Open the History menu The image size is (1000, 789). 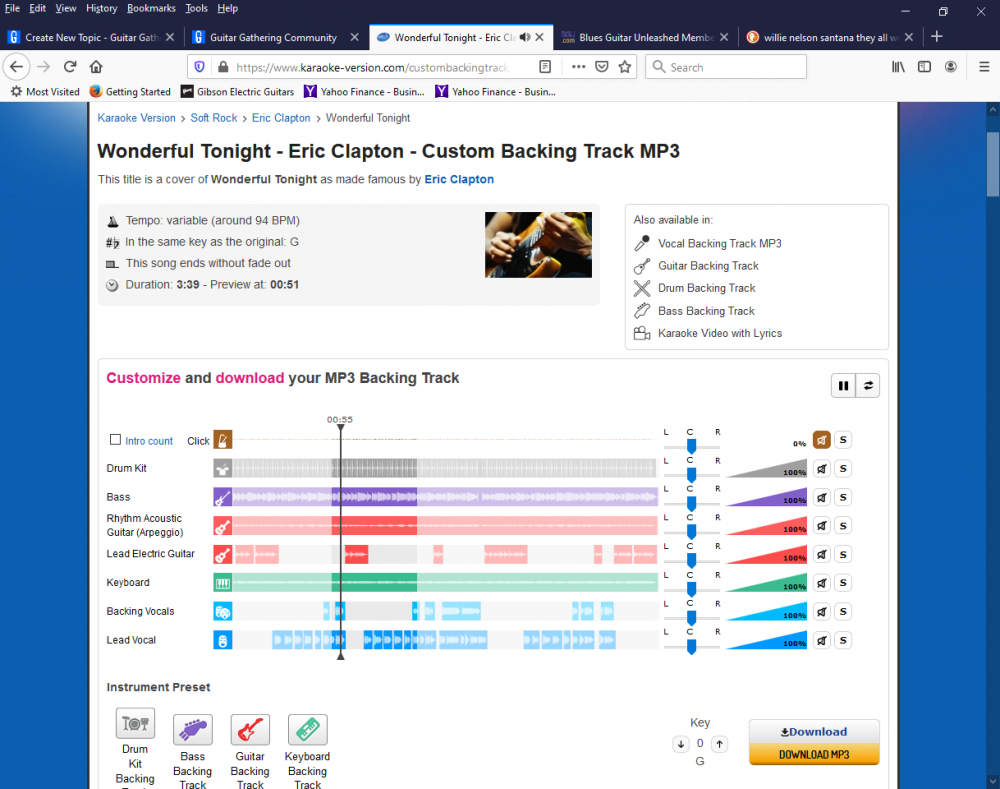[x=102, y=8]
